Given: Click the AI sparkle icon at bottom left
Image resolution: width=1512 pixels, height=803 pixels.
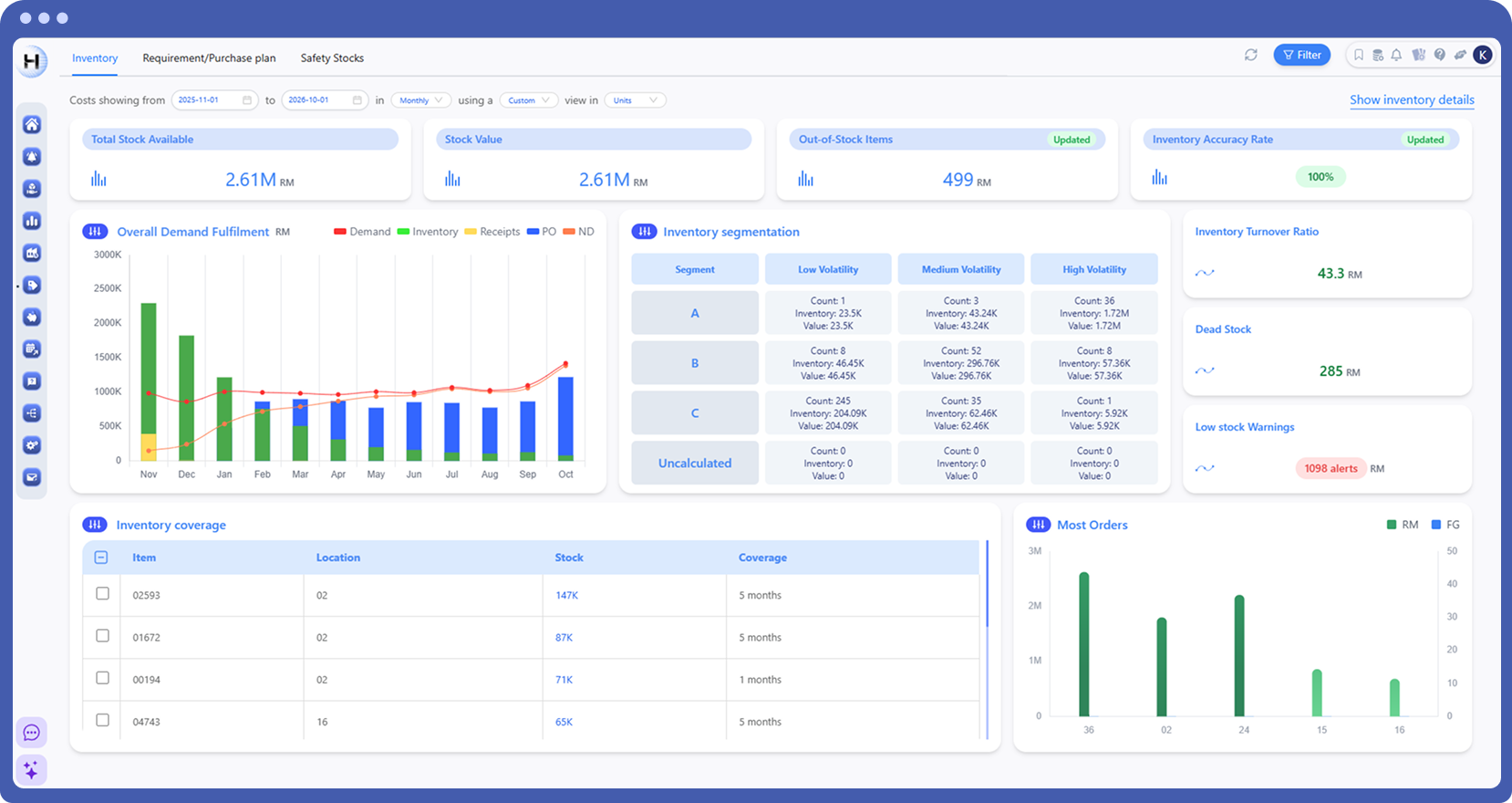Looking at the screenshot, I should click(31, 770).
